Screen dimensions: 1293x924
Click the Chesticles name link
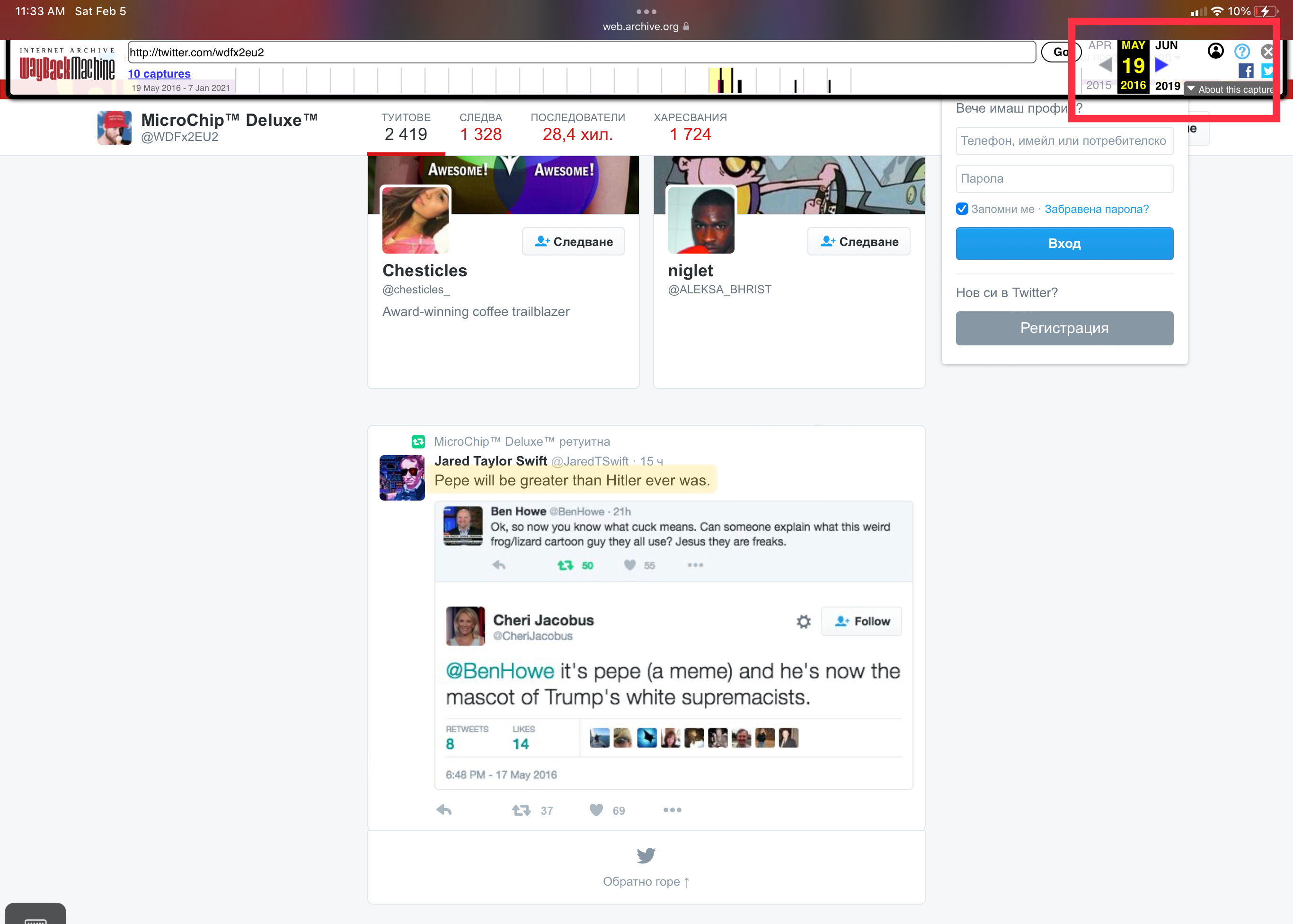425,270
